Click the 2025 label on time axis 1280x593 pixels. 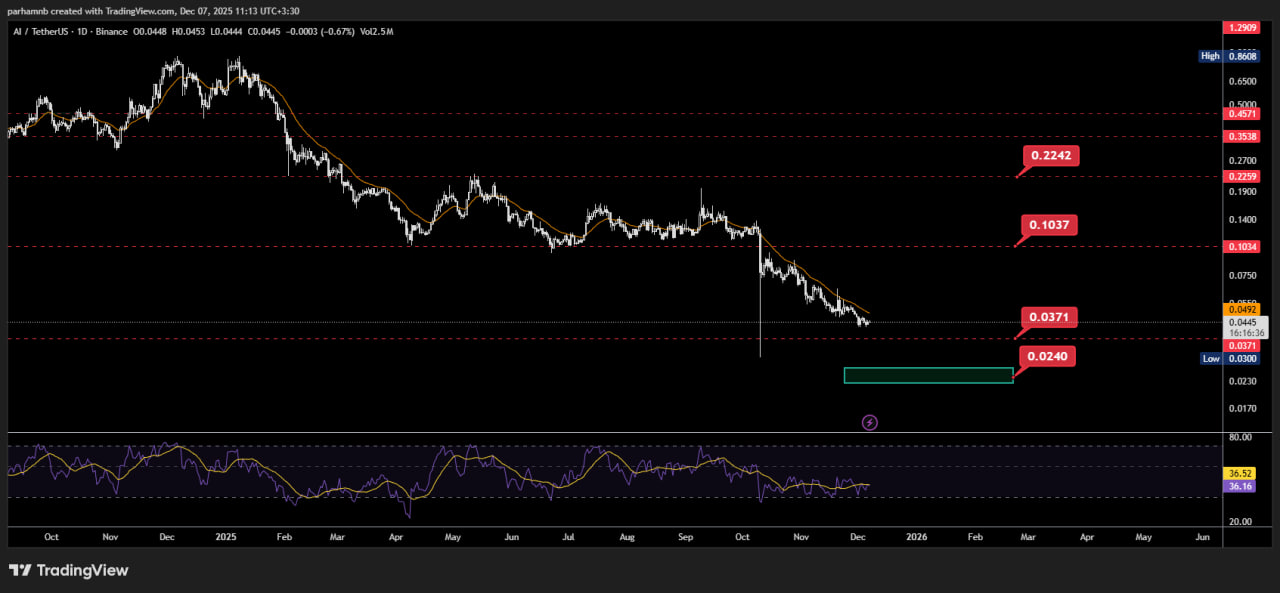(x=223, y=537)
